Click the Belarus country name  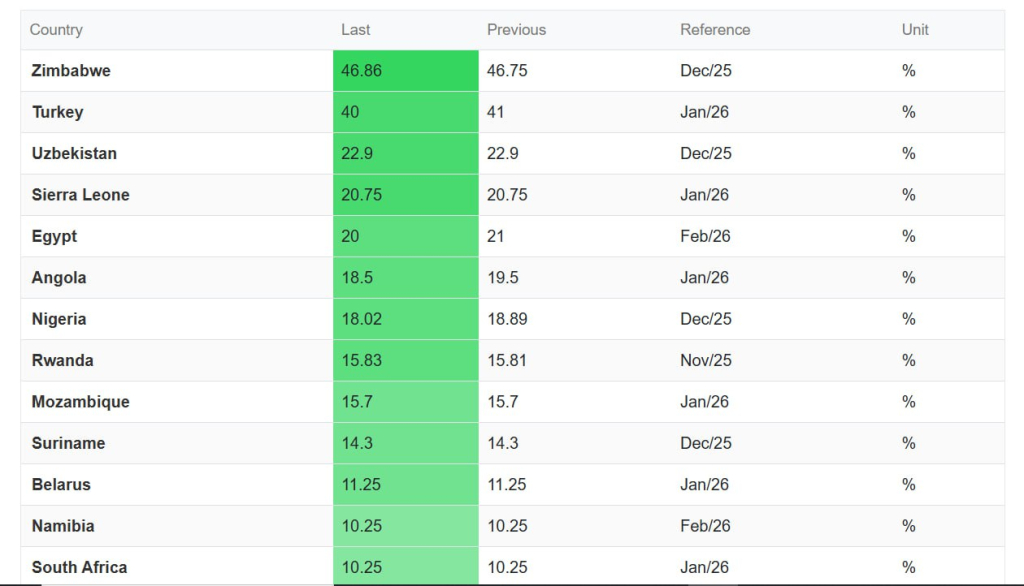tap(61, 484)
